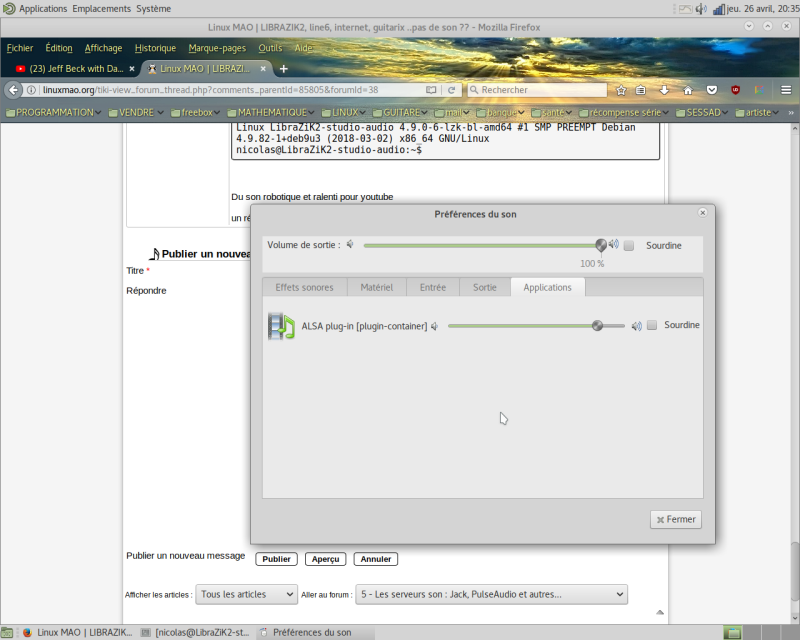Viewport: 800px width, 640px height.
Task: Switch to terminal window in taskbar
Action: (x=196, y=633)
